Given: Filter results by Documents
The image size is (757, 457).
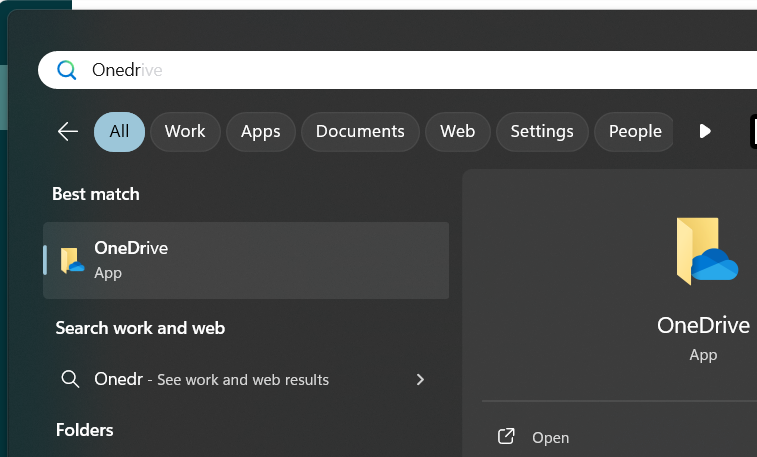Looking at the screenshot, I should [360, 132].
